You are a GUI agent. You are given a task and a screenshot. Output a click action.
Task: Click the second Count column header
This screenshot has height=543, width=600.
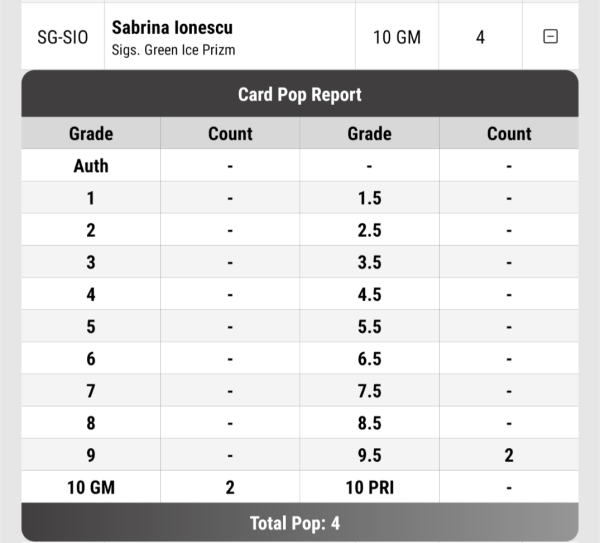pos(509,133)
